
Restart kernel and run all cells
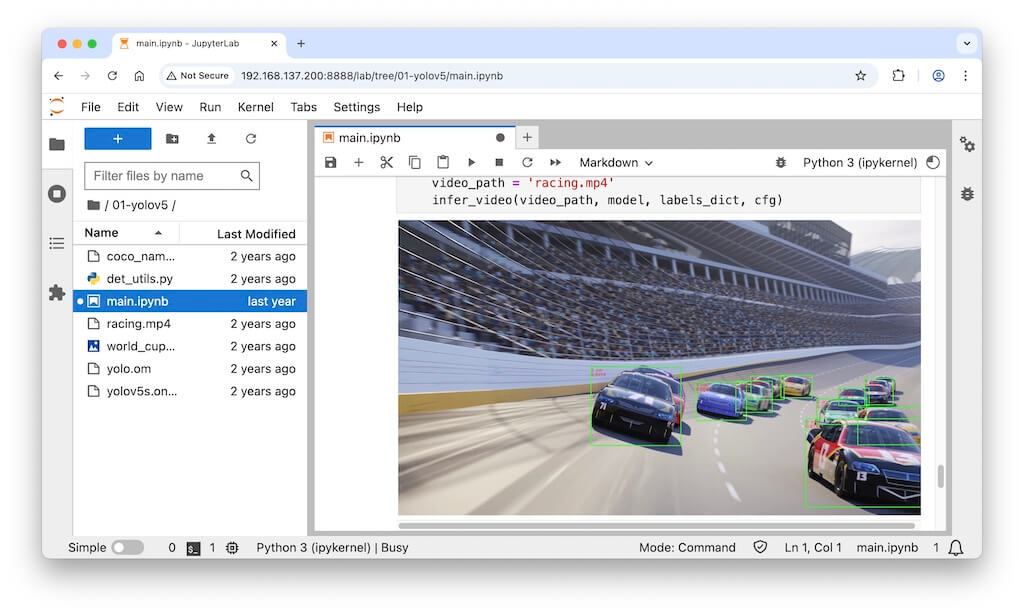(x=555, y=162)
